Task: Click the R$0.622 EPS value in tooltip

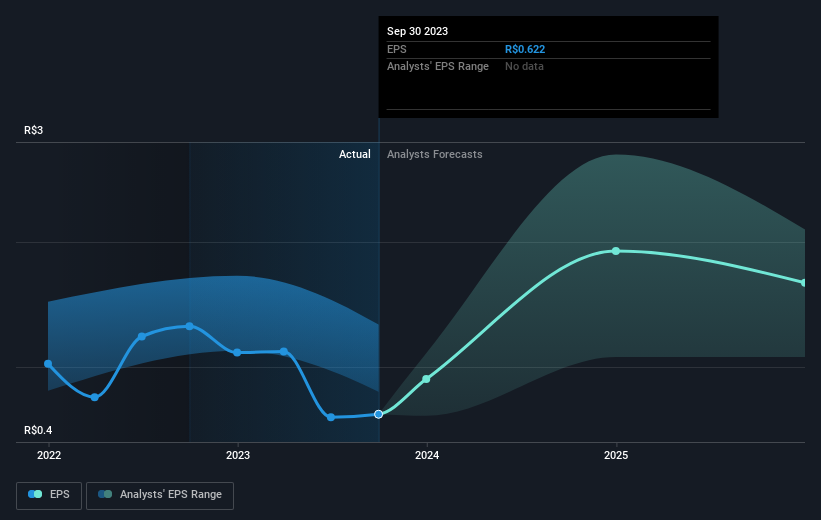Action: point(525,49)
